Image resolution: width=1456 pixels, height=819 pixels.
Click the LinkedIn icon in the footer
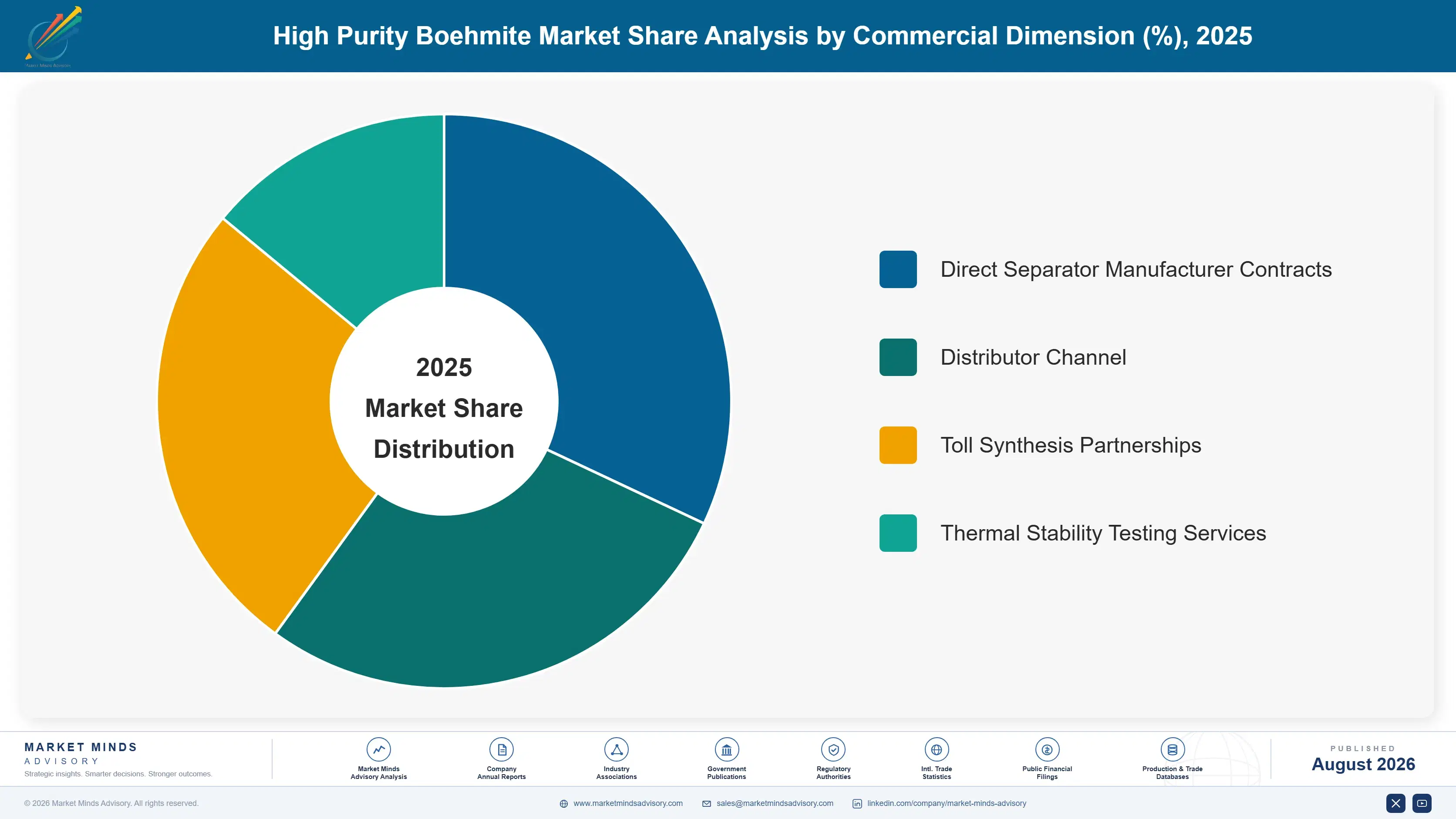(x=857, y=804)
